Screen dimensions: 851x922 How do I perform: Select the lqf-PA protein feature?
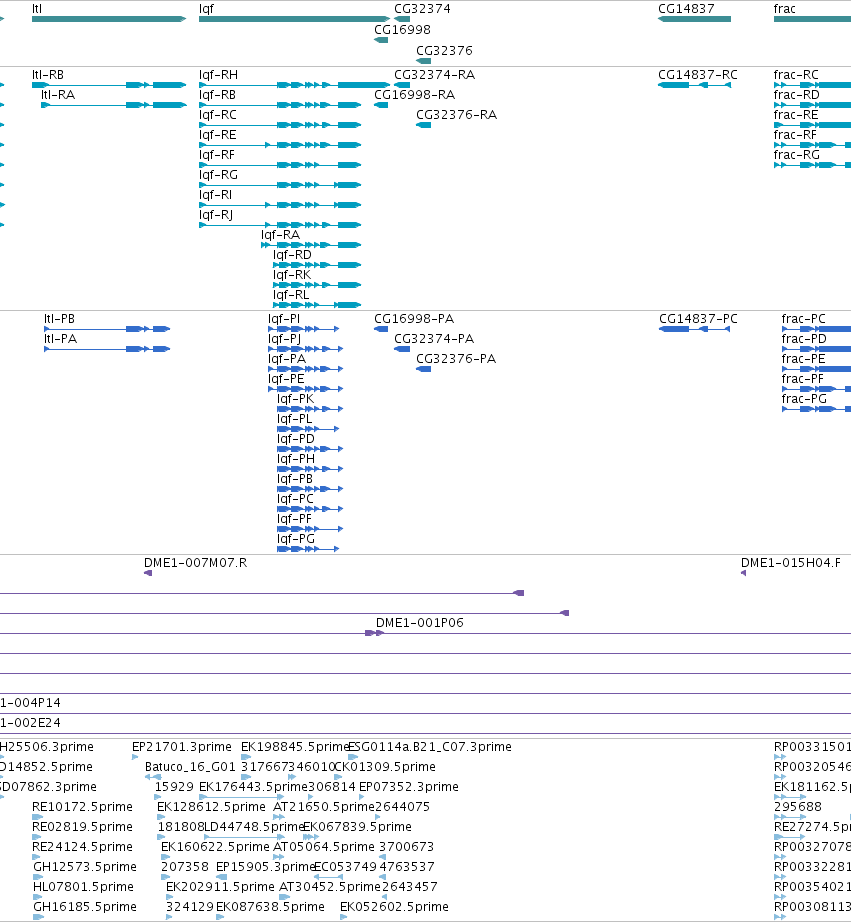306,369
